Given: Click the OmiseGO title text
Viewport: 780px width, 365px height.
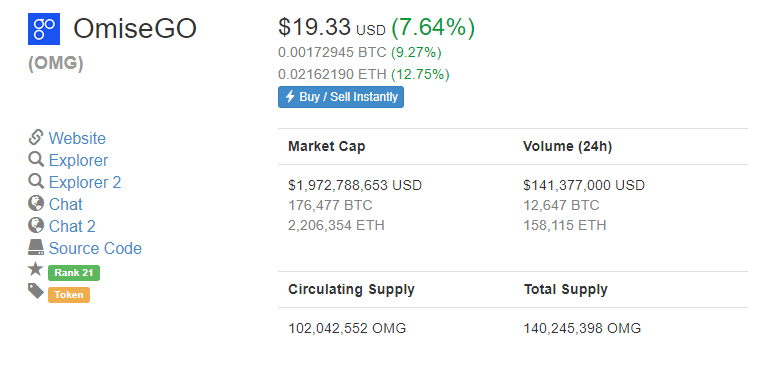Looking at the screenshot, I should tap(135, 29).
